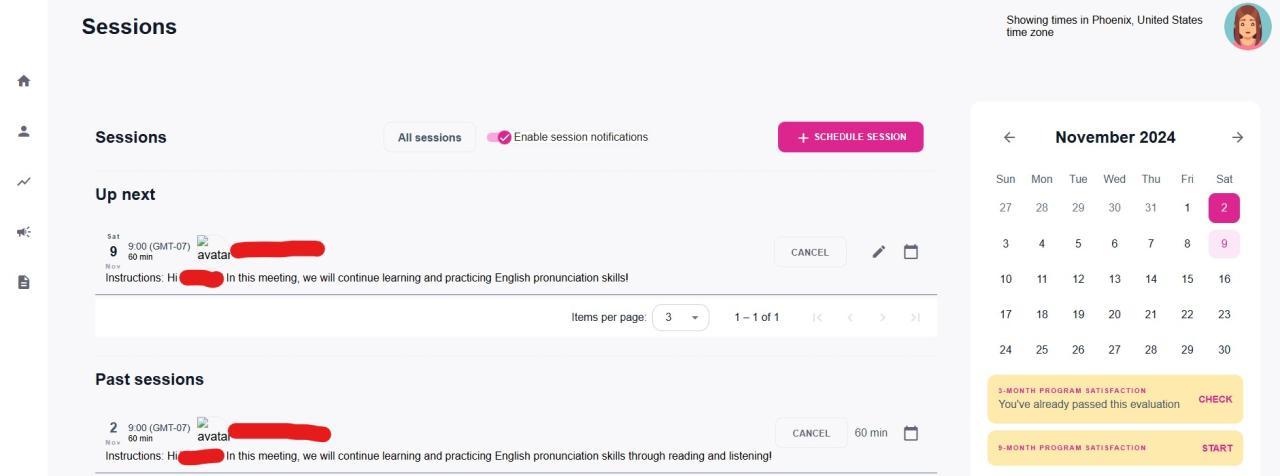Viewport: 1280px width, 476px height.
Task: Open the home icon in sidebar
Action: coord(23,81)
